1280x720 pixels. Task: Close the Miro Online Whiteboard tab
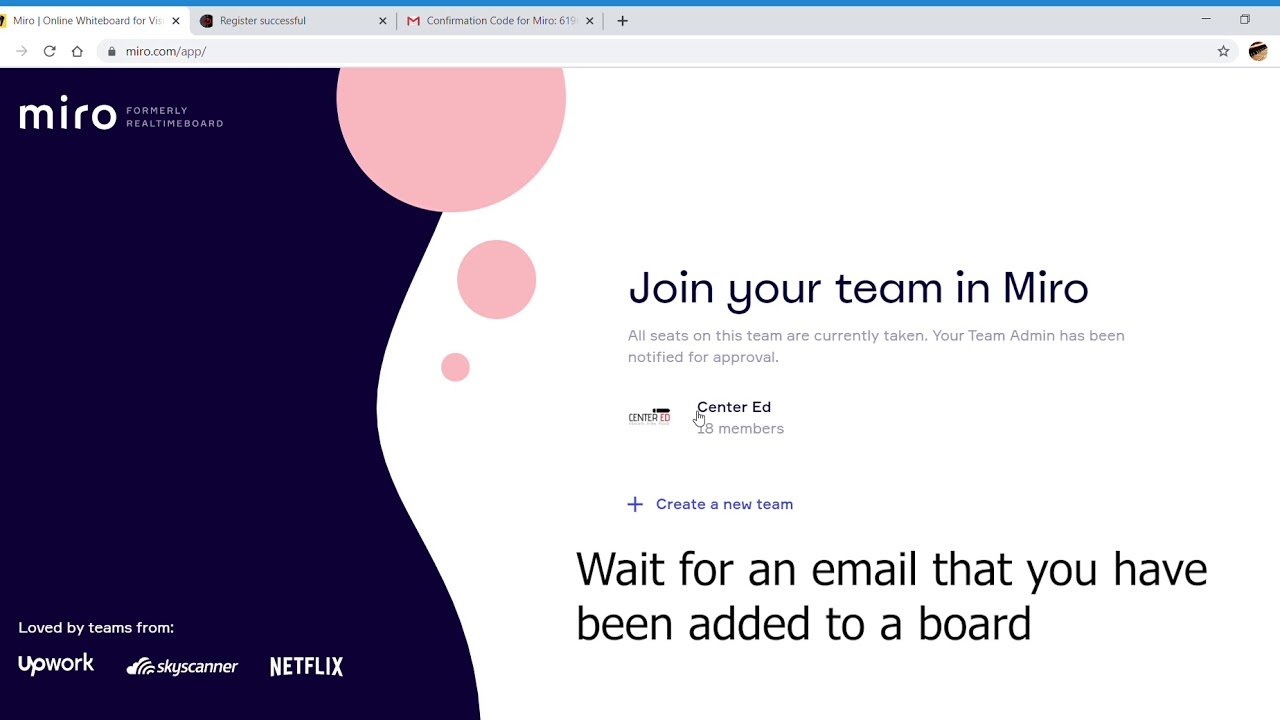[x=176, y=20]
